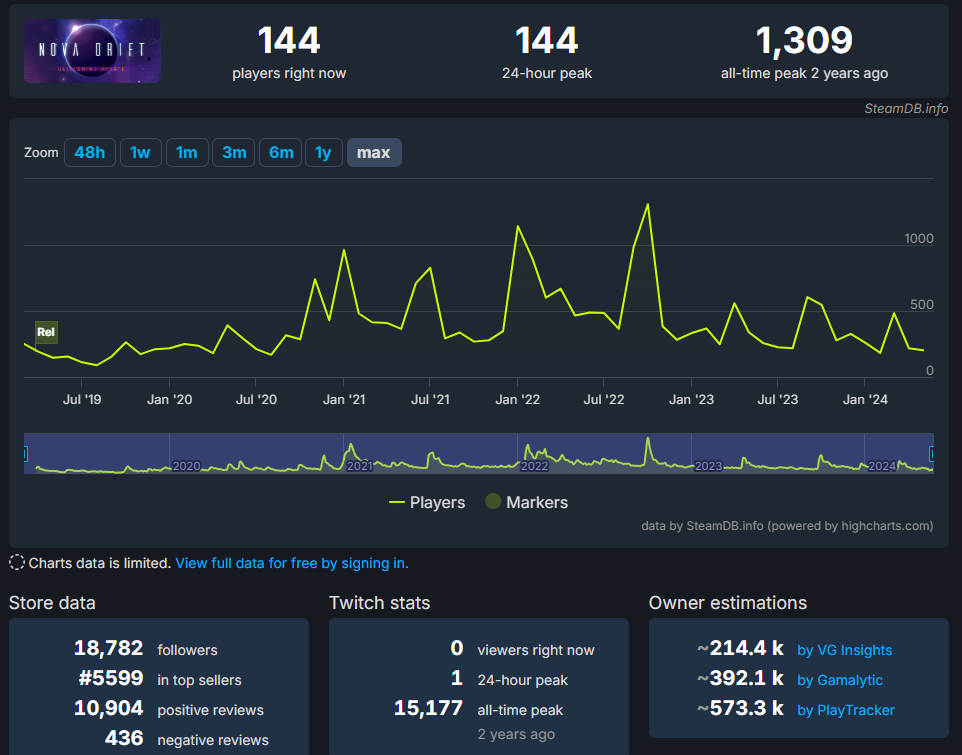Choose the 3m zoom option
Image resolution: width=962 pixels, height=755 pixels.
pyautogui.click(x=234, y=153)
